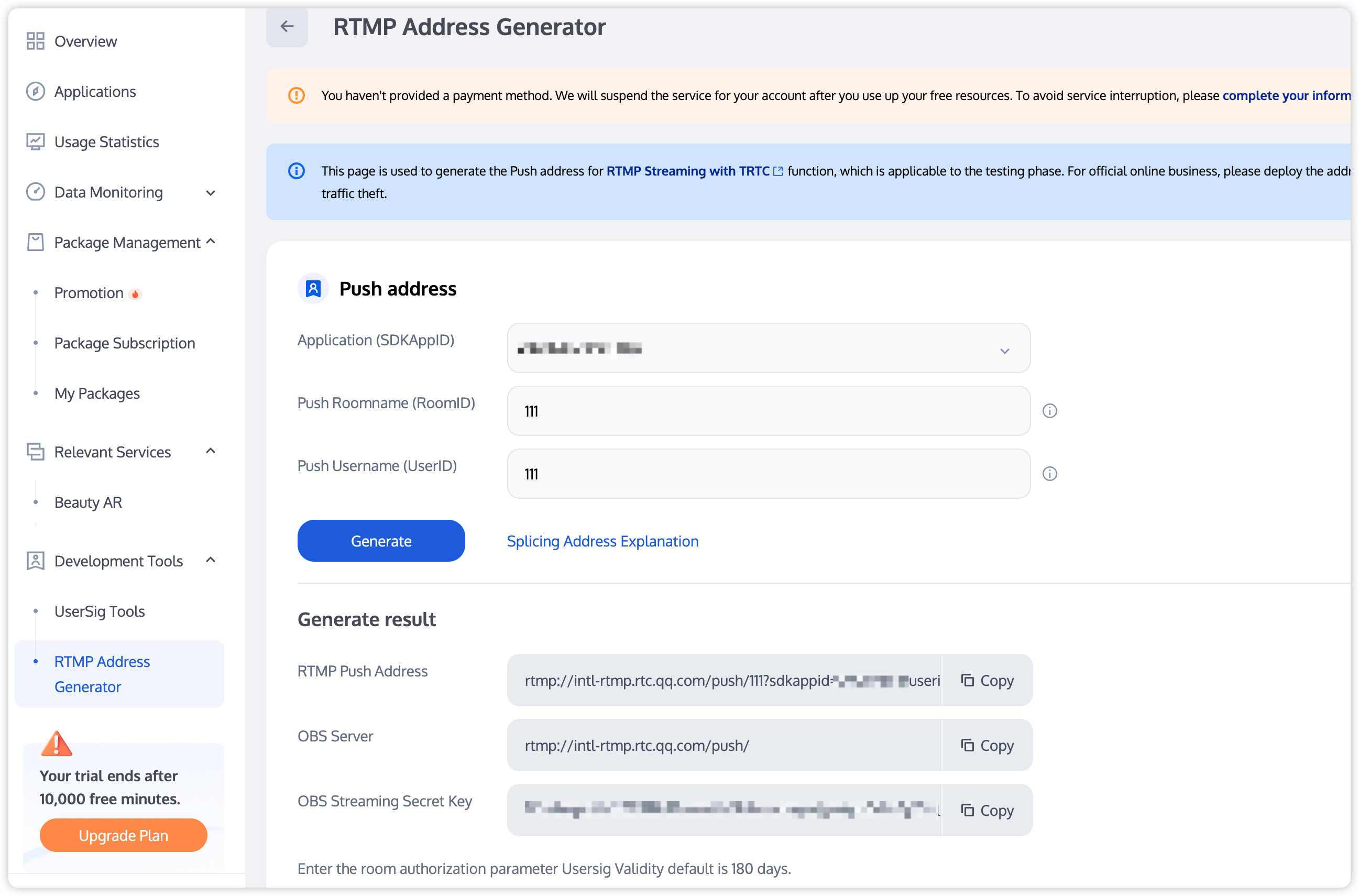Click the RoomID info icon
The height and width of the screenshot is (896, 1359).
point(1049,411)
